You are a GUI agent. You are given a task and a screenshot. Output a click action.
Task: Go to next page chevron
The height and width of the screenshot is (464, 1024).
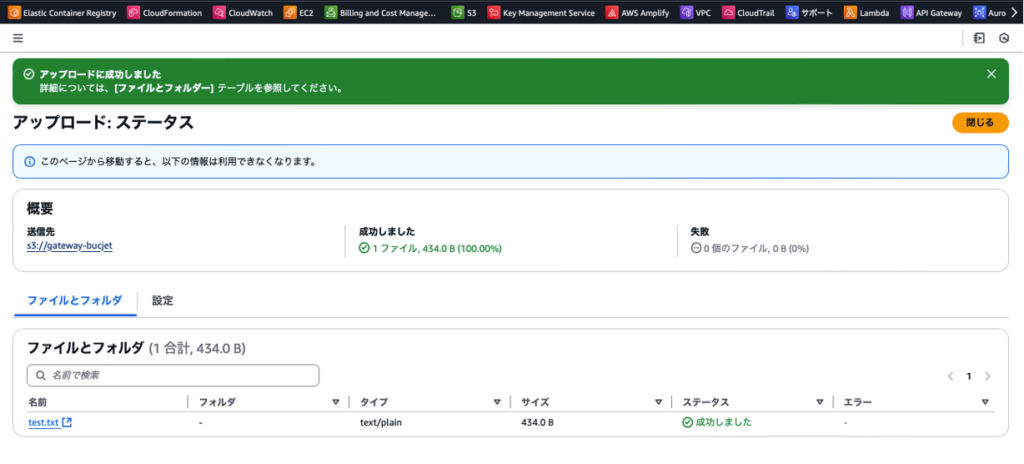[987, 376]
